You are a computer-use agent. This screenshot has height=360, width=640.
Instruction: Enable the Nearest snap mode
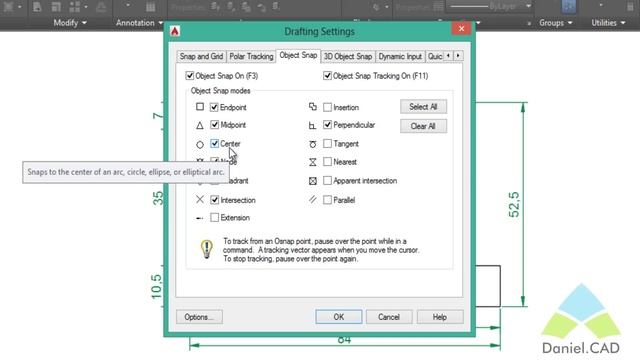coord(327,162)
